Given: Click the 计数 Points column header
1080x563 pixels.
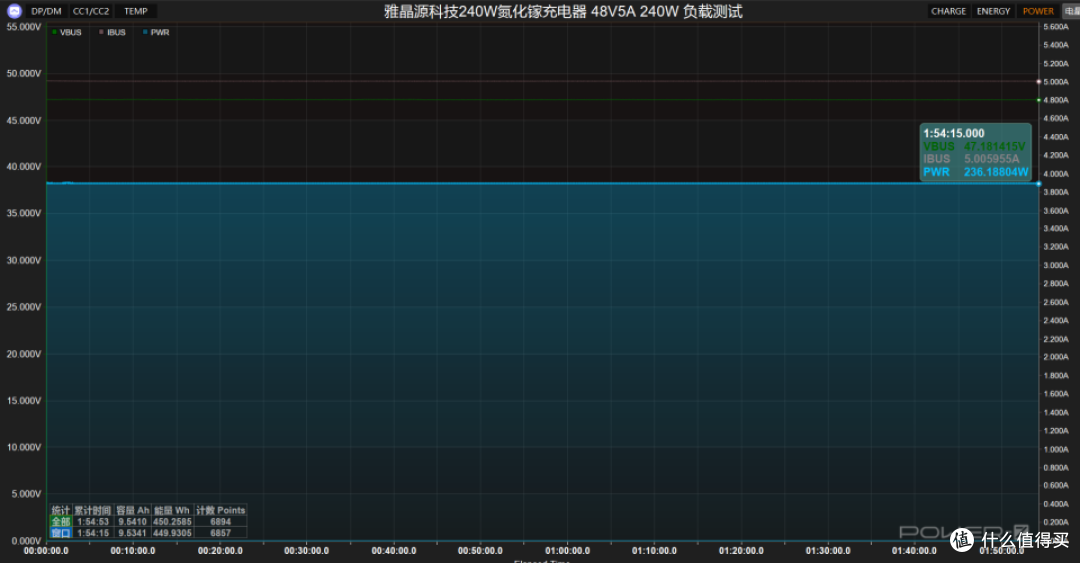Looking at the screenshot, I should tap(220, 511).
